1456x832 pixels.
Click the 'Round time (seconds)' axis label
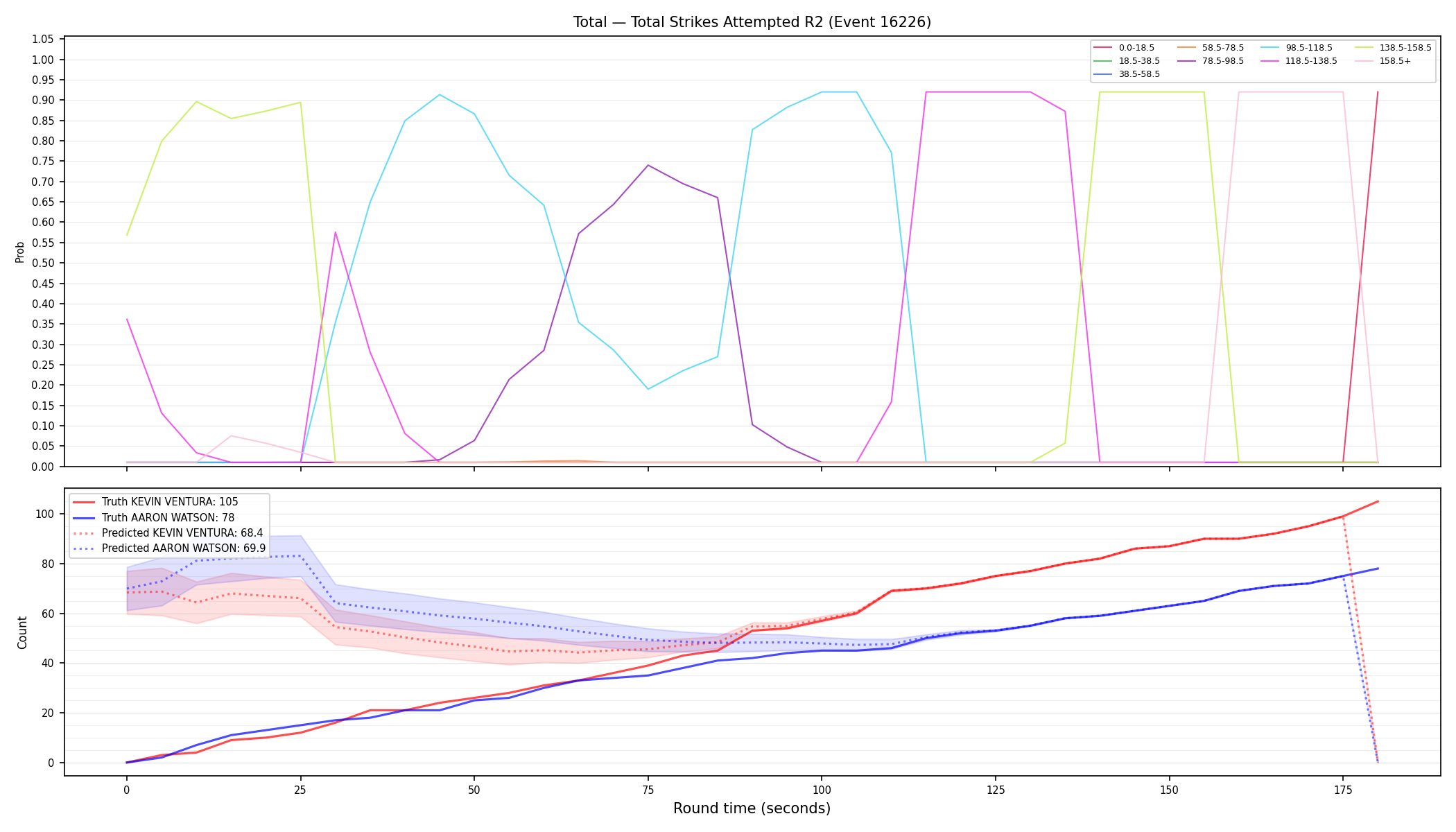(752, 808)
